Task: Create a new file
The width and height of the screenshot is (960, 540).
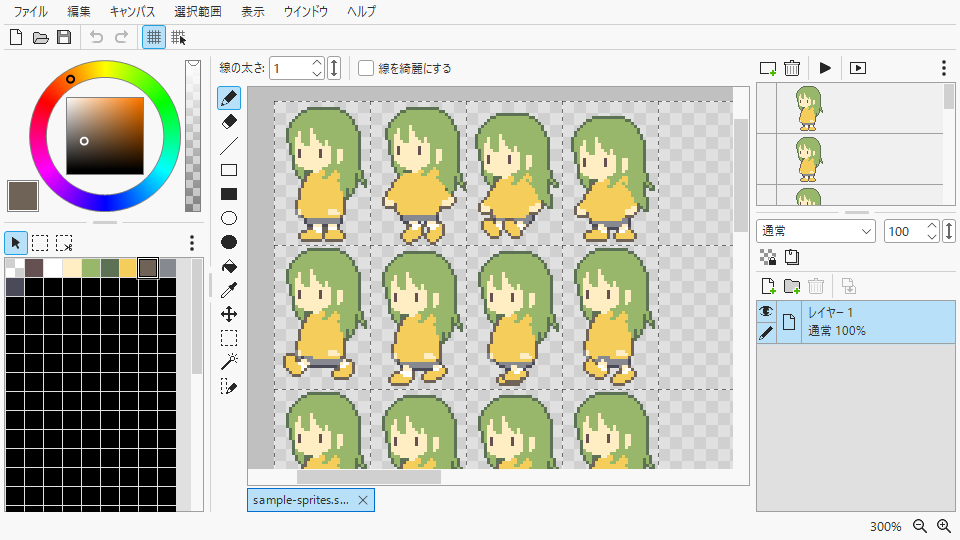Action: pos(17,37)
